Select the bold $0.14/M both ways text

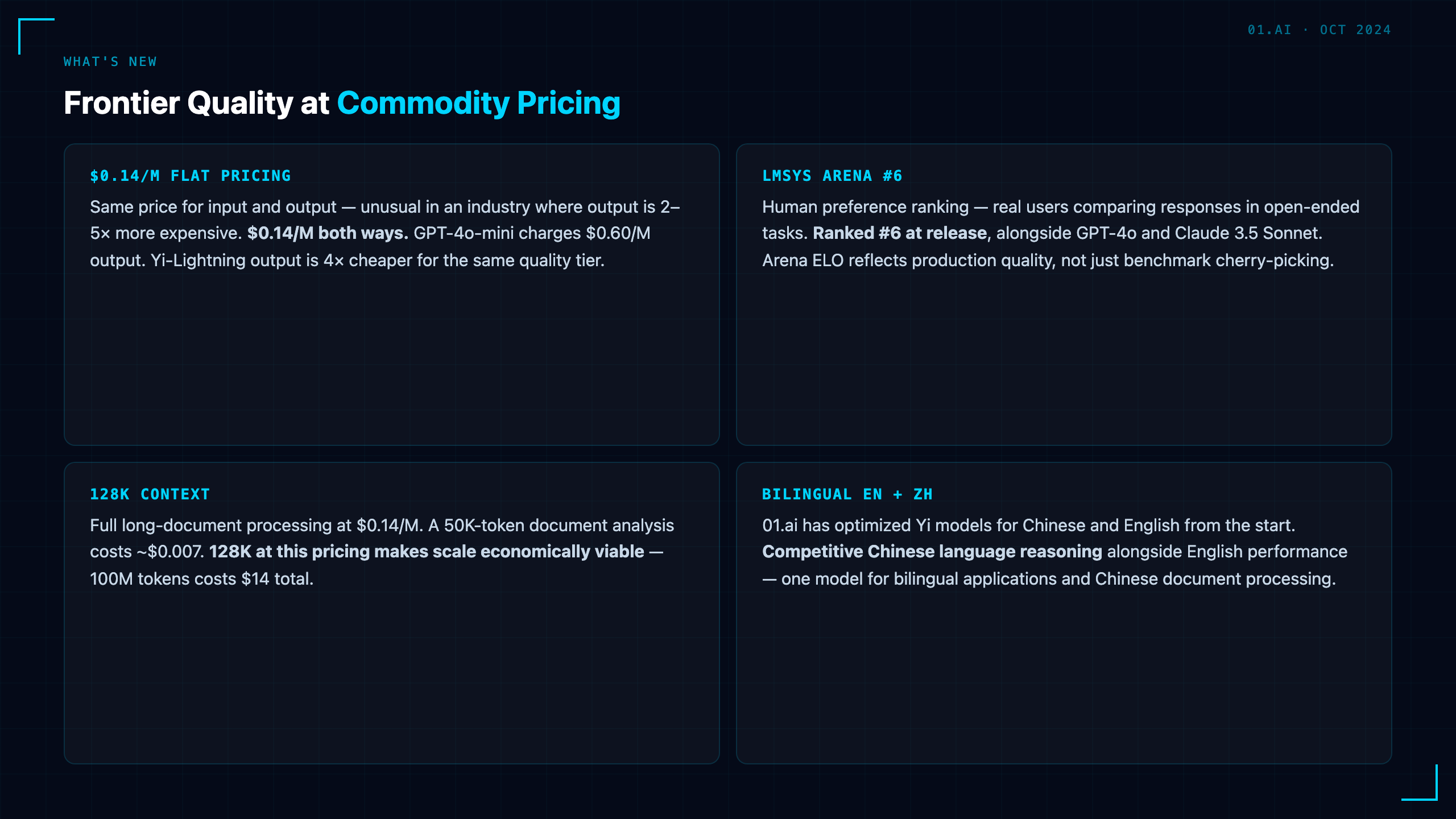pos(328,233)
